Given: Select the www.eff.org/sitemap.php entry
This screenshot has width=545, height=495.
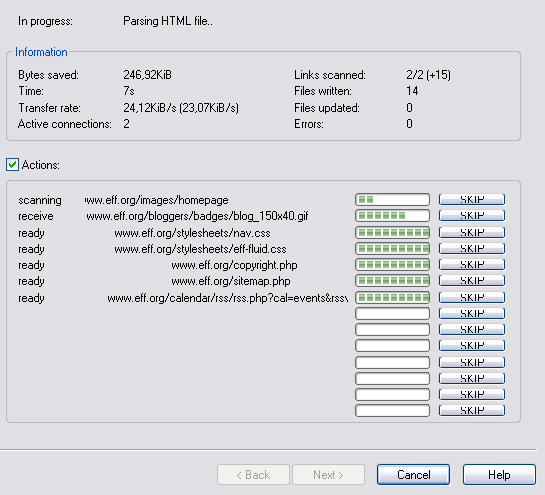Looking at the screenshot, I should point(231,281).
